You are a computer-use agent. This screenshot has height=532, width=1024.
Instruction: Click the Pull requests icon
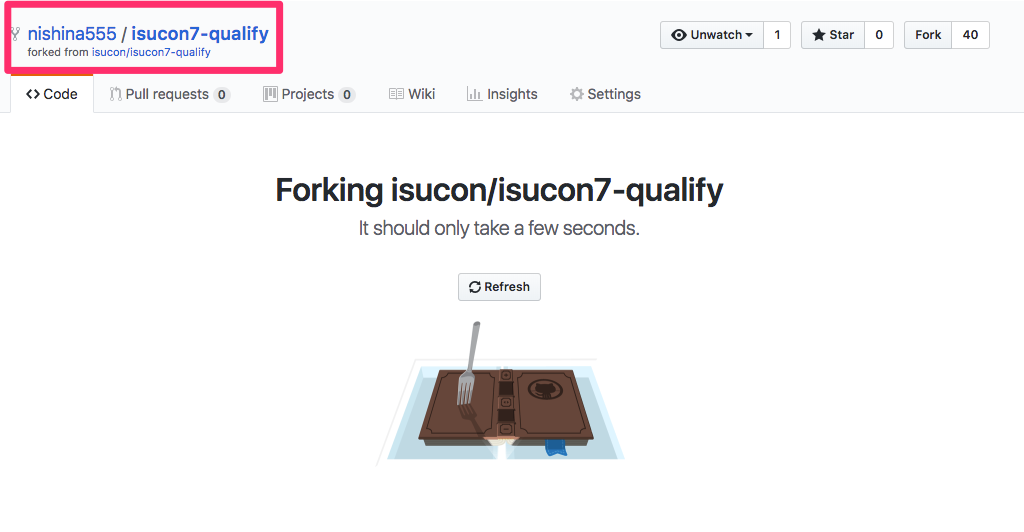[x=116, y=94]
